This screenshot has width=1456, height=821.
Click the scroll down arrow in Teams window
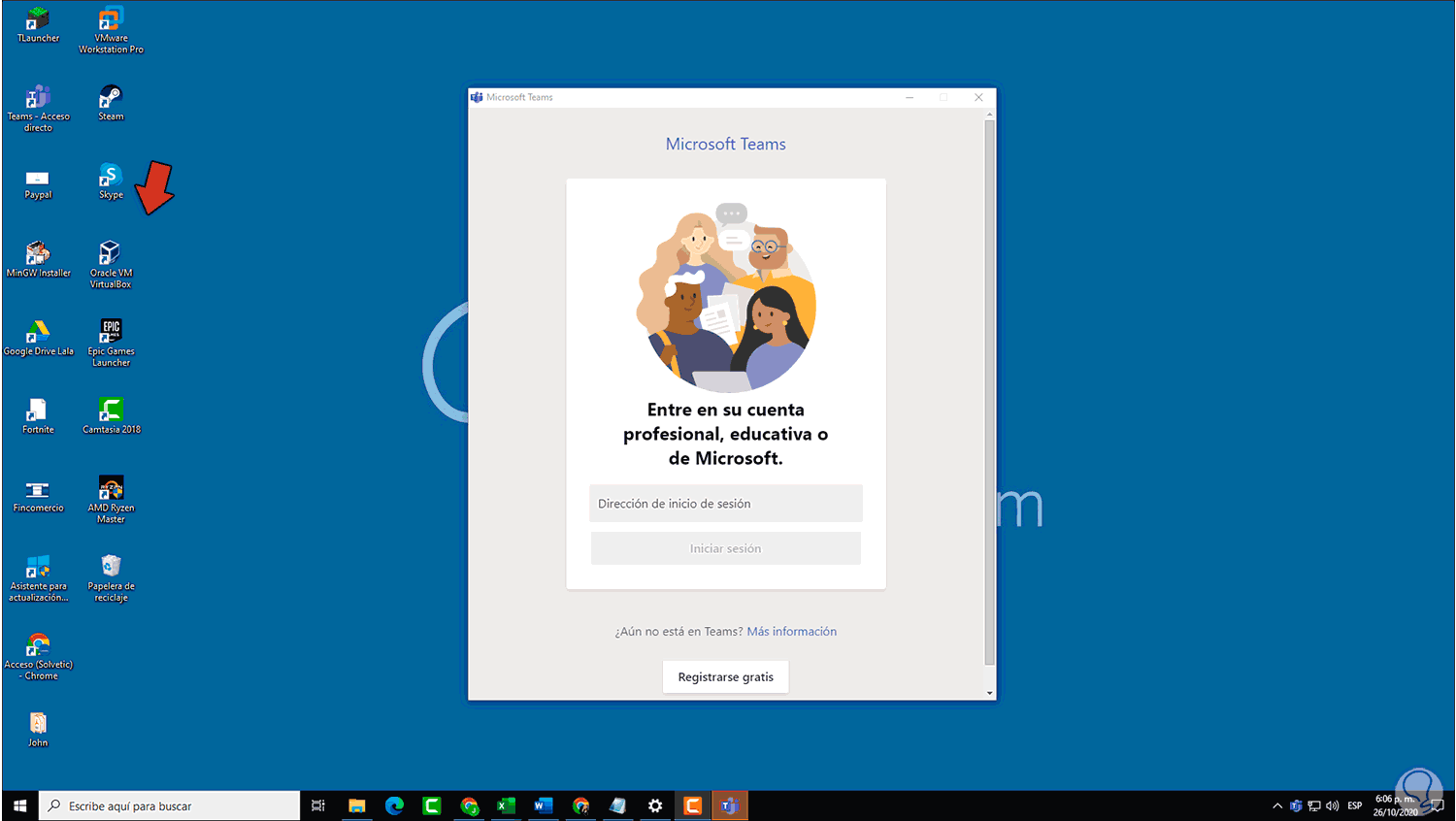tap(989, 693)
